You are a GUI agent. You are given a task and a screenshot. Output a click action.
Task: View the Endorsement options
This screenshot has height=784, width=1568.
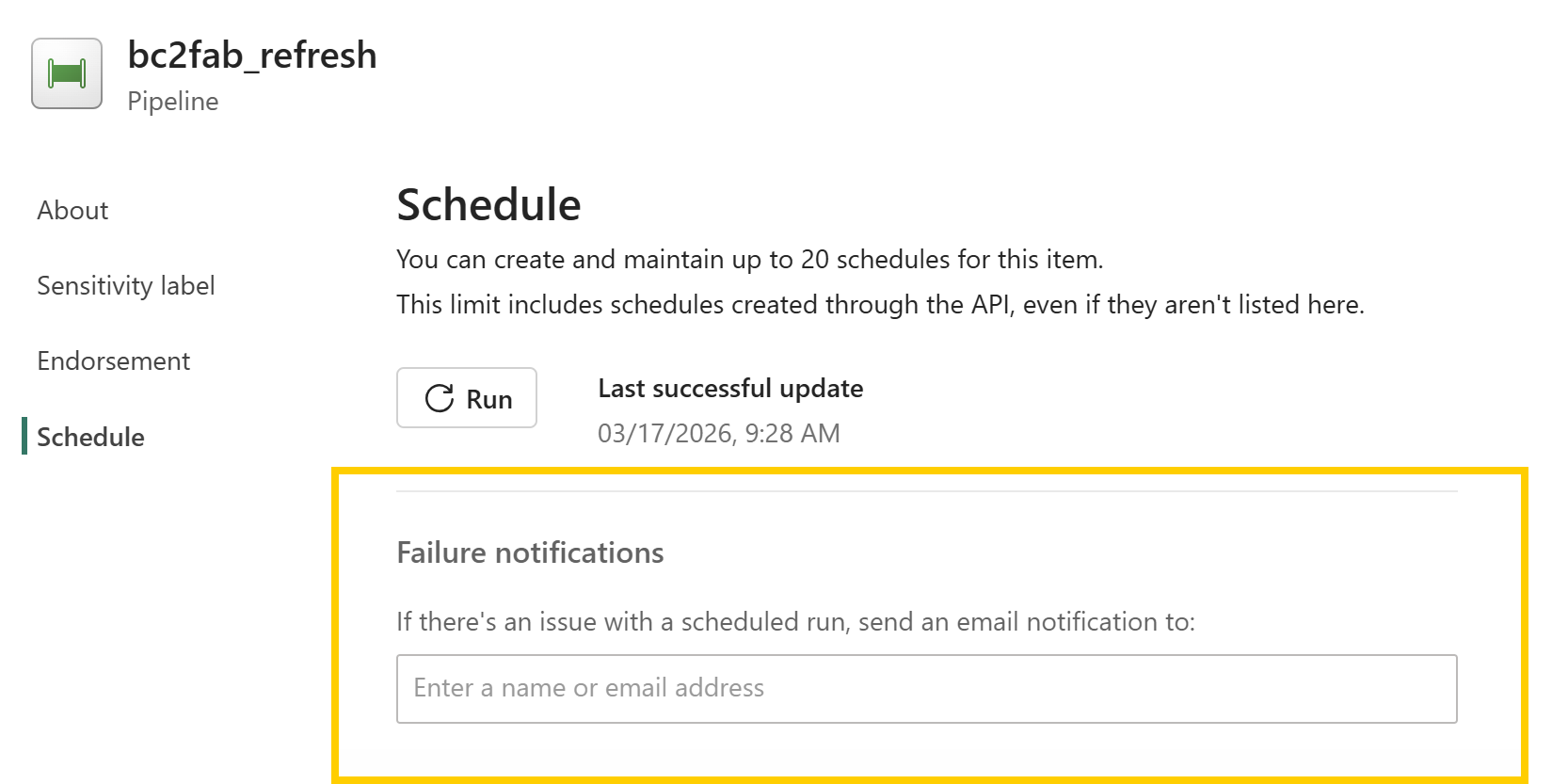point(113,360)
